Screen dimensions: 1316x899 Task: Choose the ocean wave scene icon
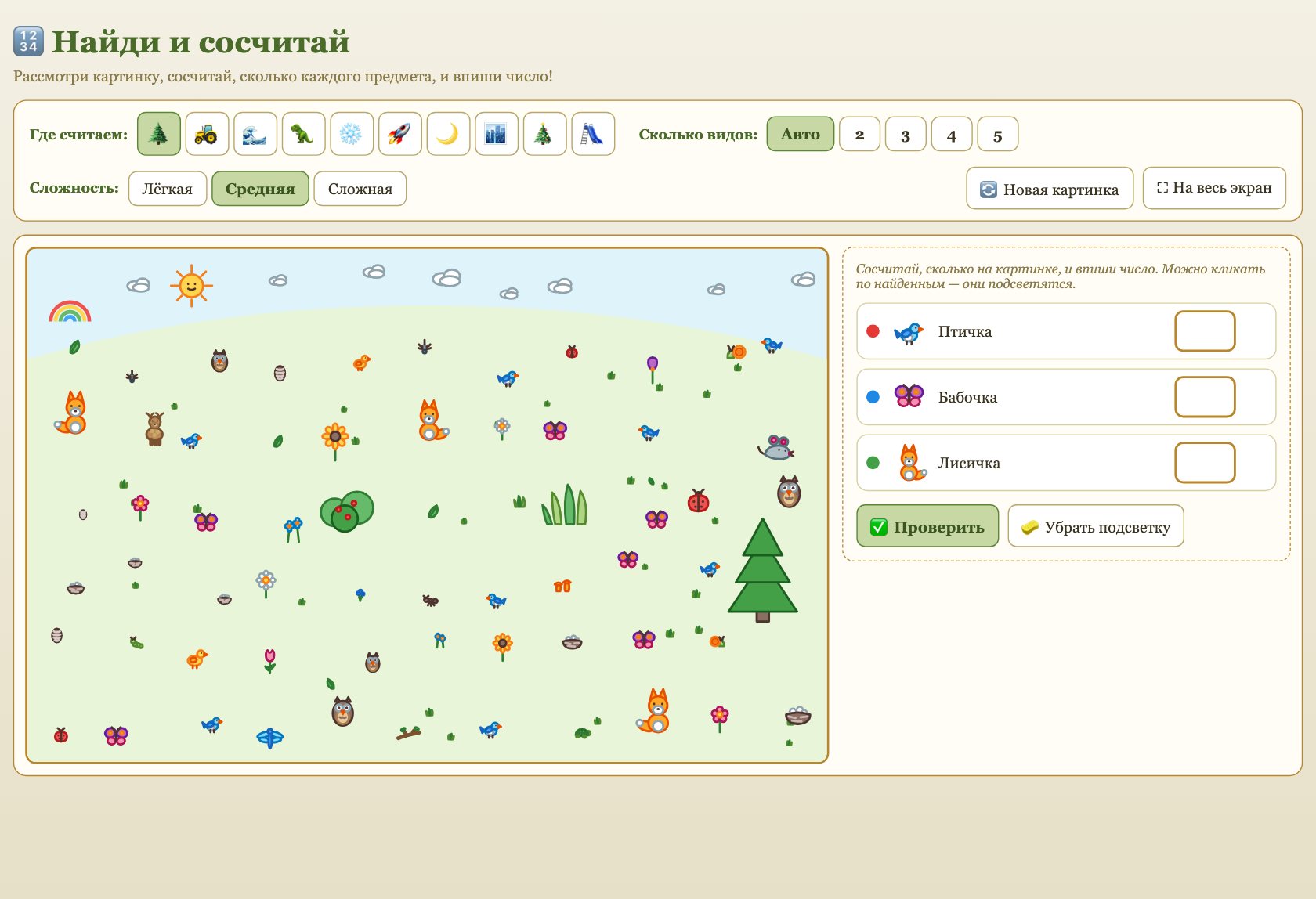(255, 134)
